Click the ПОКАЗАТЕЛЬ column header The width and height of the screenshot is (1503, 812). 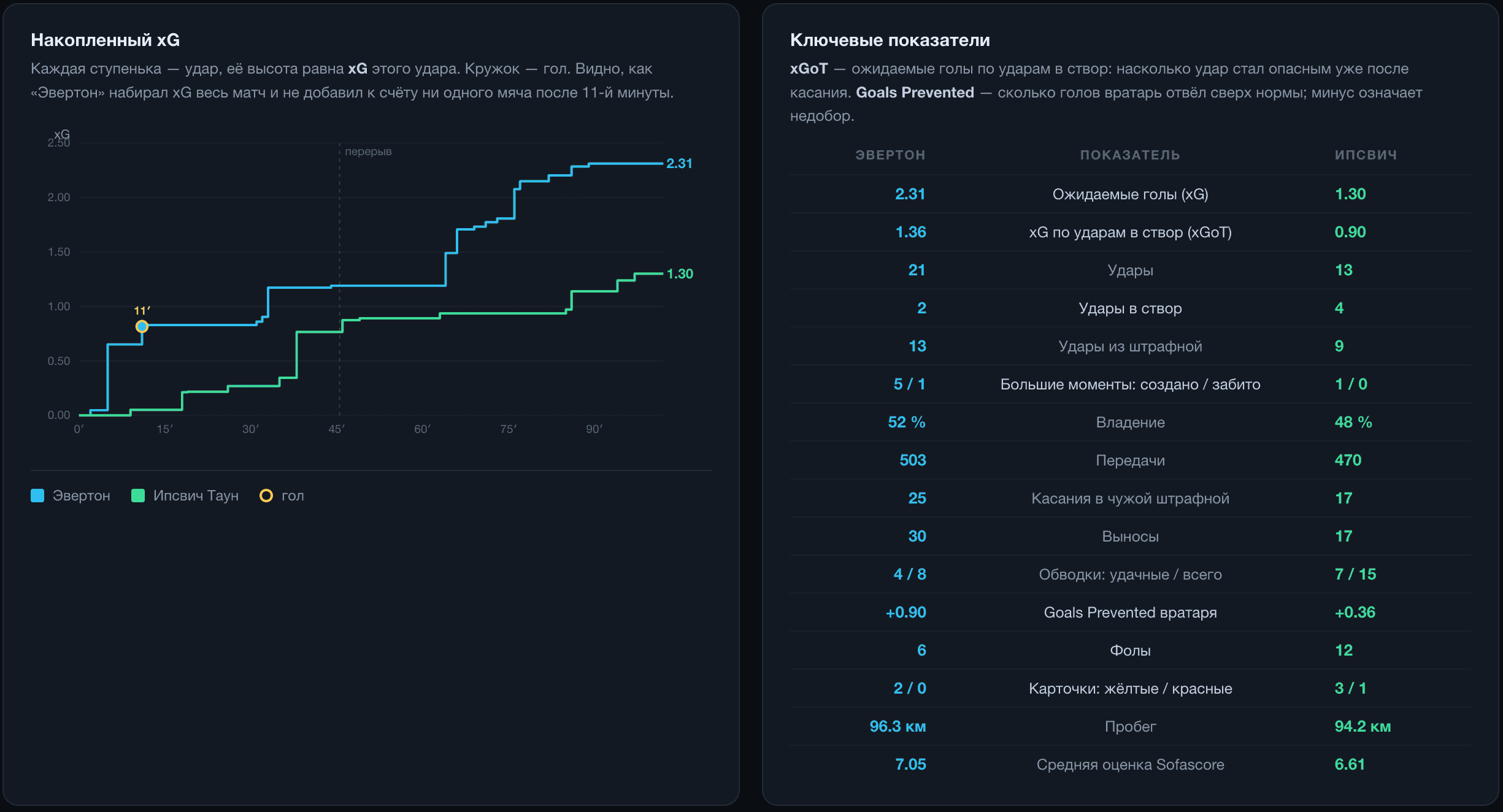[x=1130, y=155]
